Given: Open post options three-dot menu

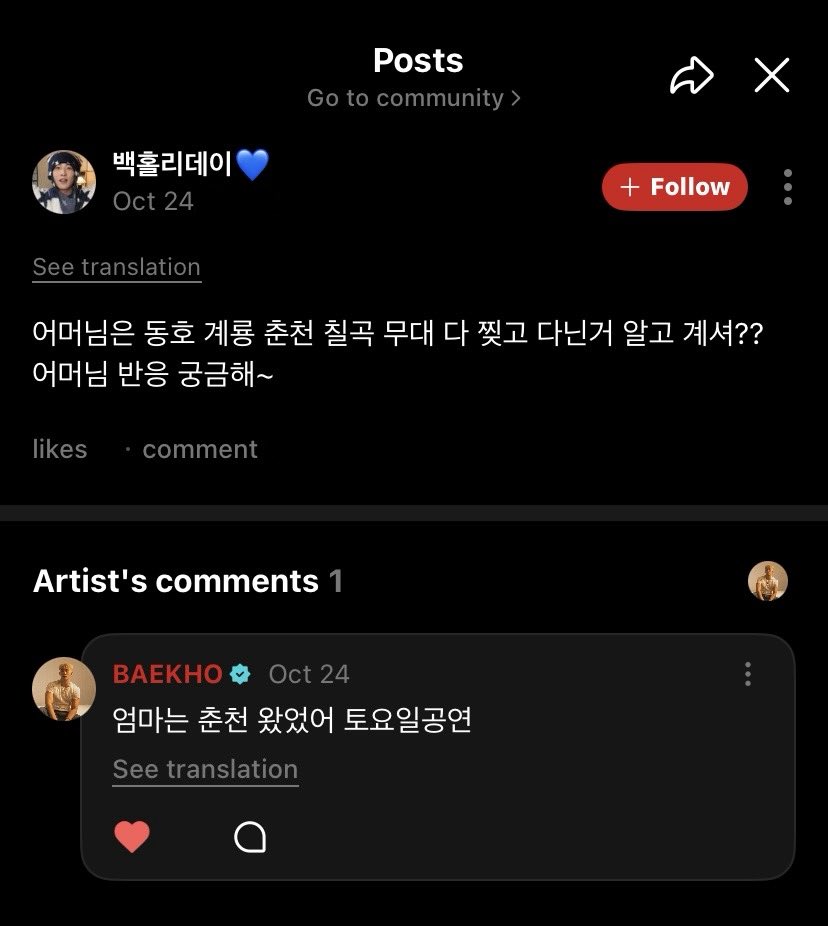Looking at the screenshot, I should tap(787, 187).
